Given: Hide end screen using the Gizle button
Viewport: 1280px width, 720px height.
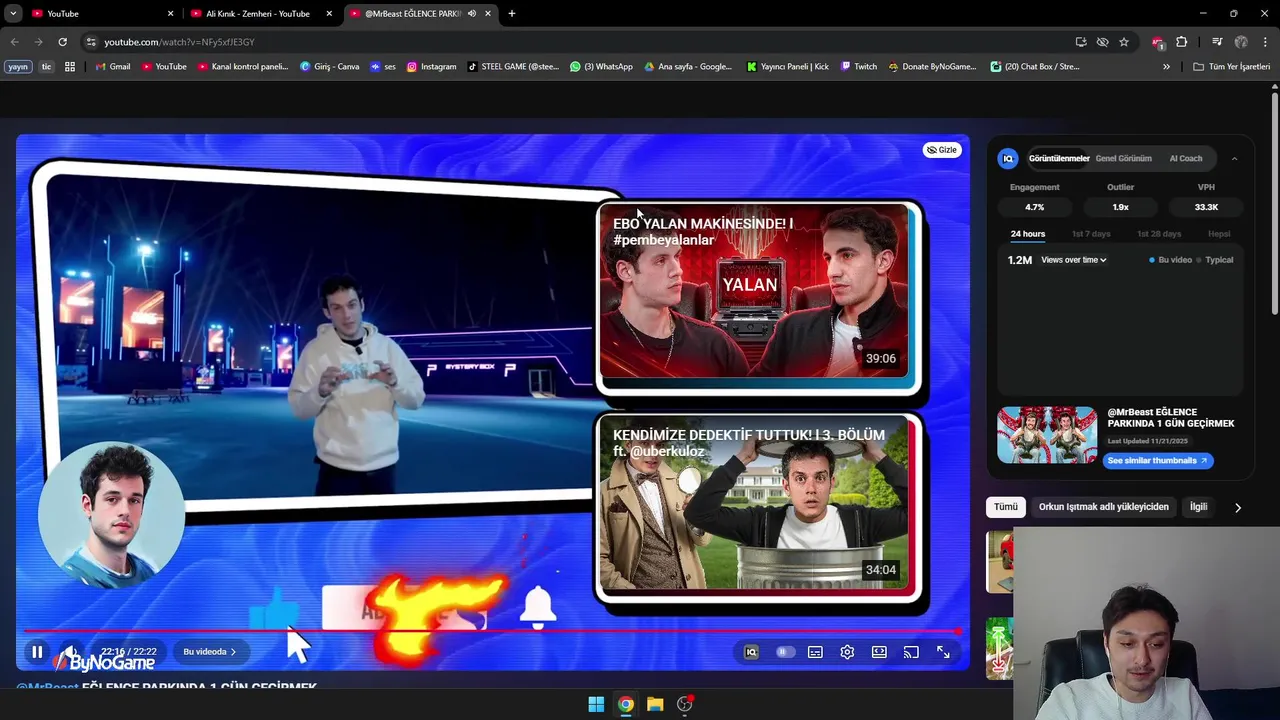Looking at the screenshot, I should point(941,150).
